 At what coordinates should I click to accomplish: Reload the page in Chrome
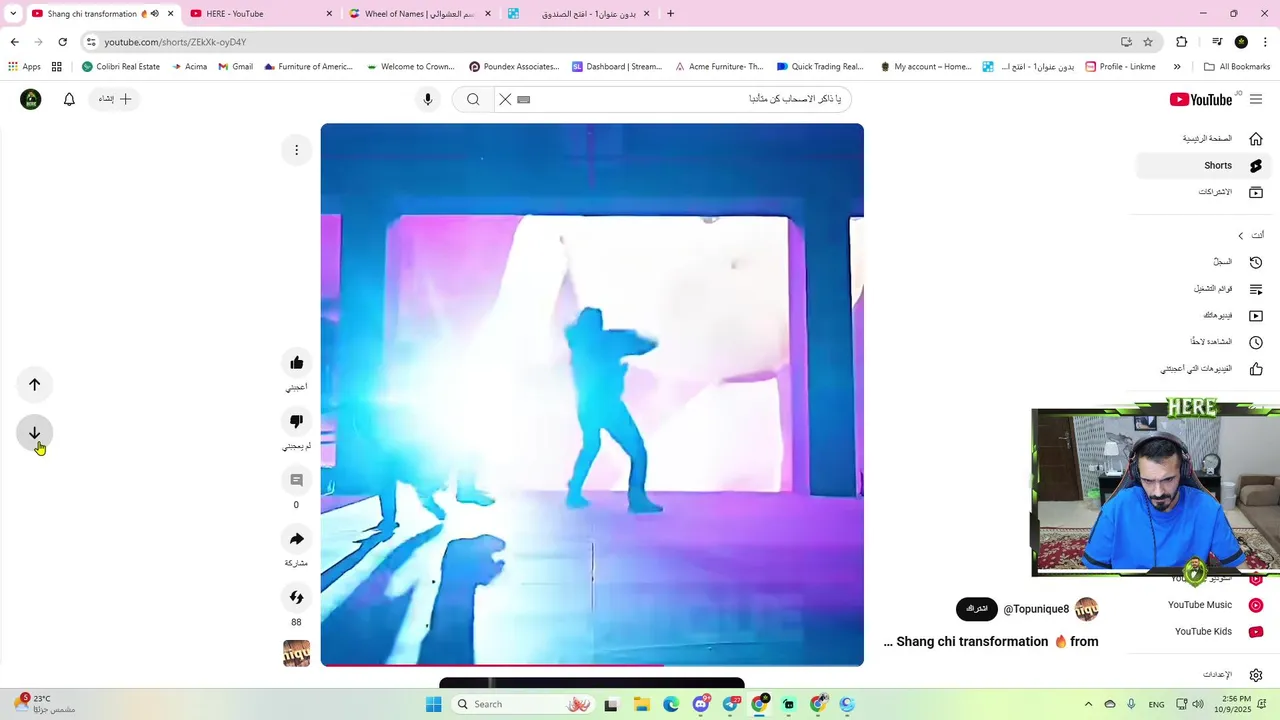[62, 42]
